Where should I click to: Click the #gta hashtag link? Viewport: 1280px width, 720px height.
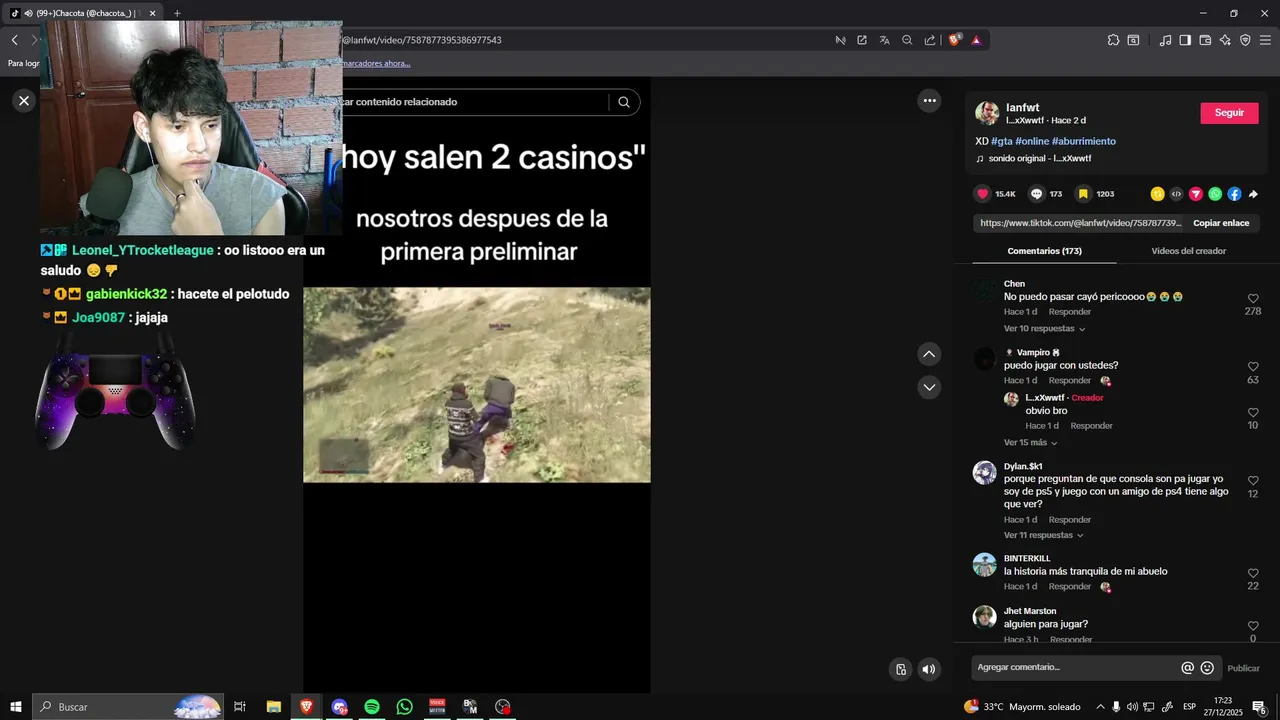[1001, 141]
